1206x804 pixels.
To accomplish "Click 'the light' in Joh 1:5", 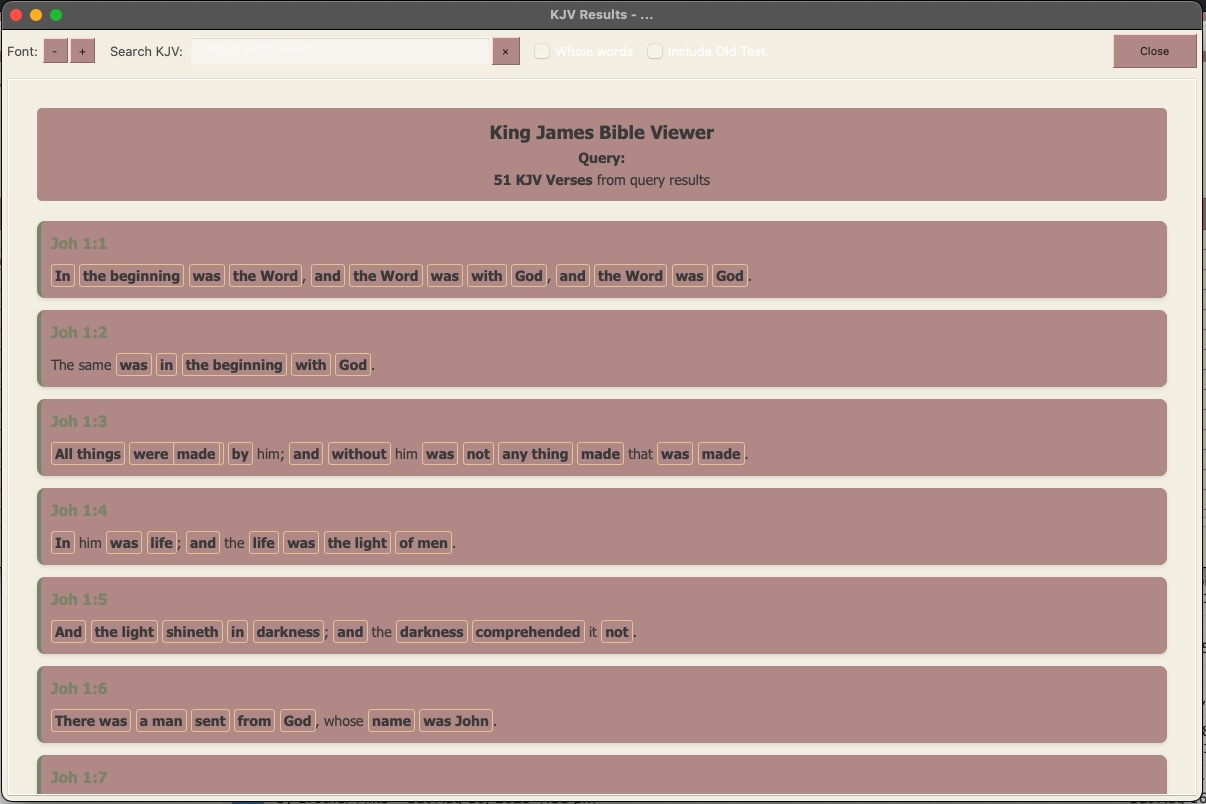I will coord(124,632).
